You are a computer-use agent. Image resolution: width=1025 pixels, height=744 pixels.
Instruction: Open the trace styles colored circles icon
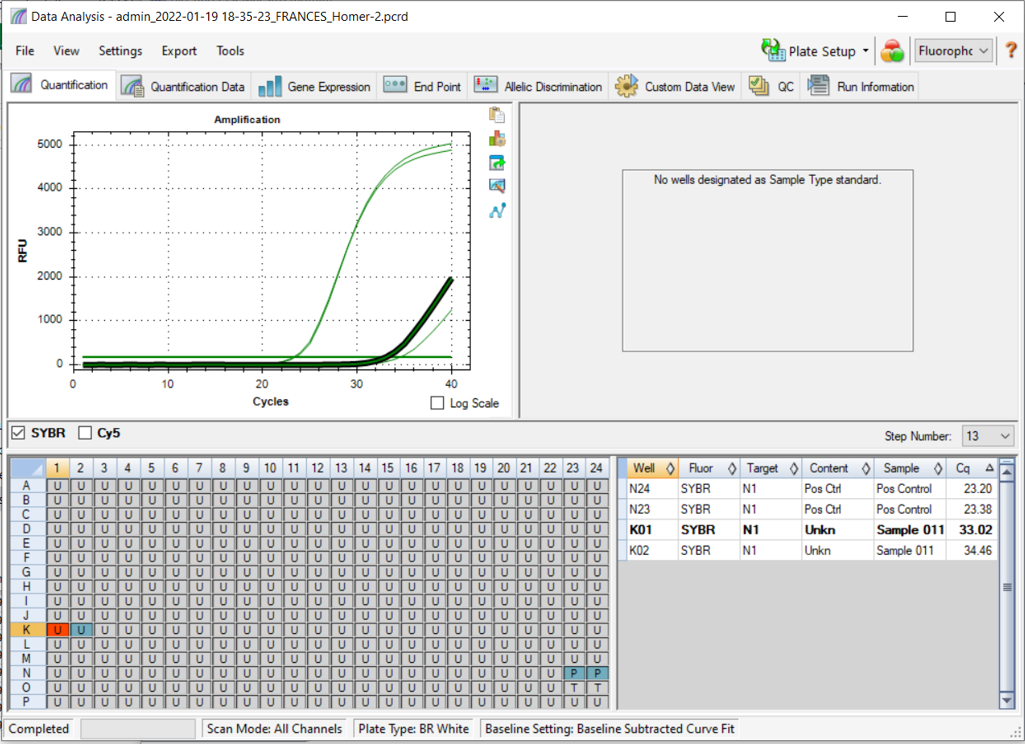(892, 51)
